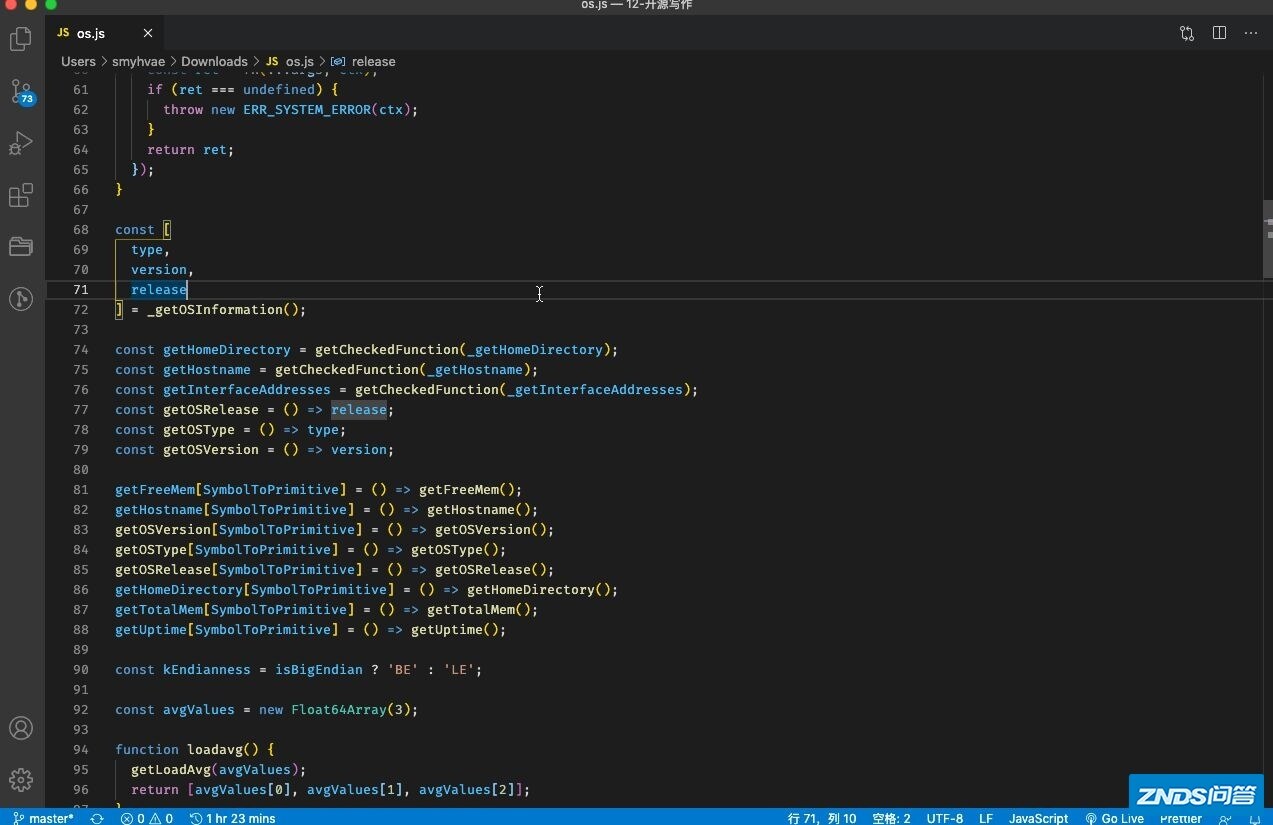Select the os.js tab

tap(105, 33)
